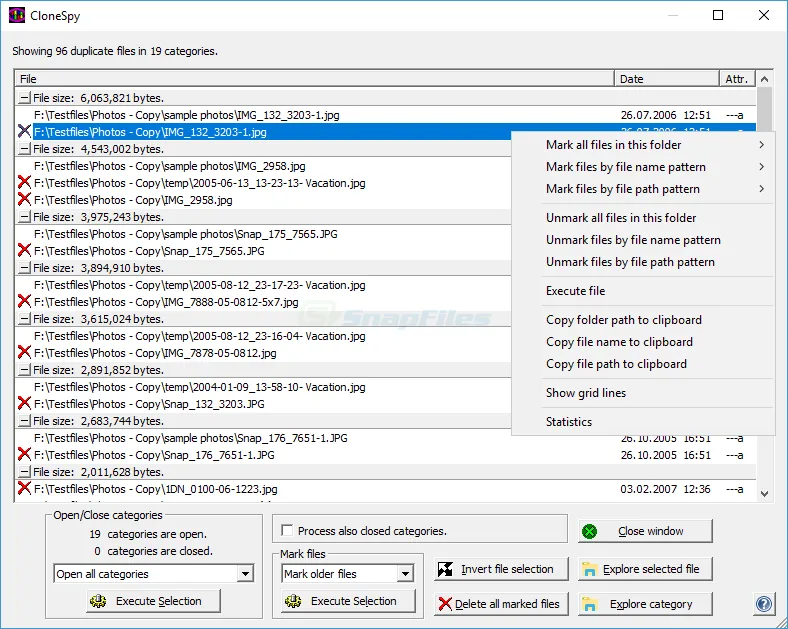
Task: Click the file list vertical scrollbar thumb
Action: click(764, 109)
